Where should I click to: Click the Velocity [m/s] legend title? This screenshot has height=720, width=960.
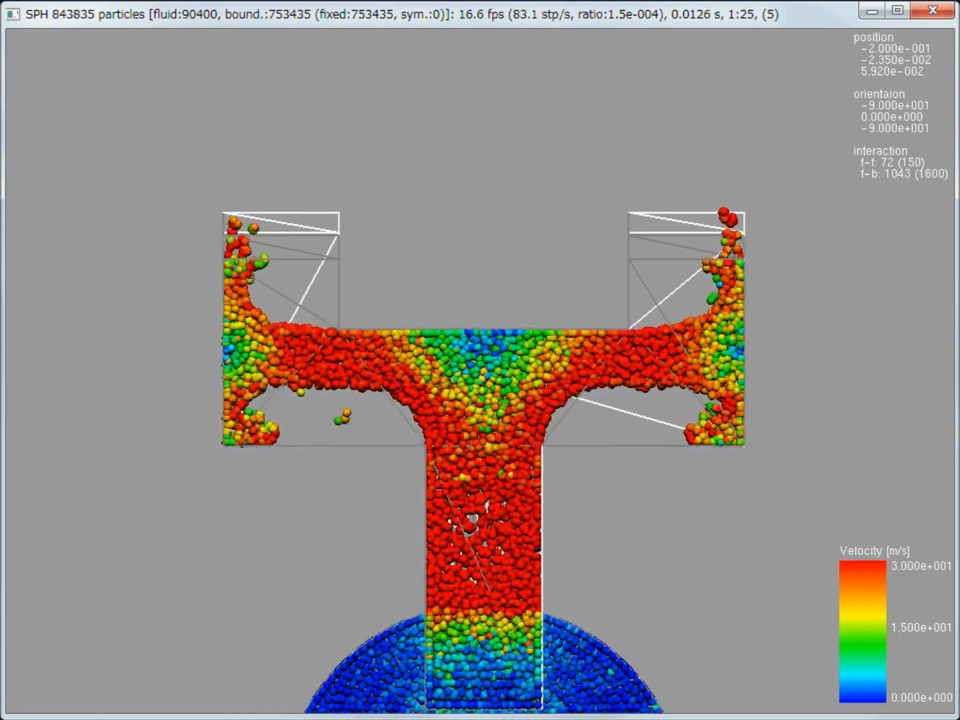click(x=874, y=551)
